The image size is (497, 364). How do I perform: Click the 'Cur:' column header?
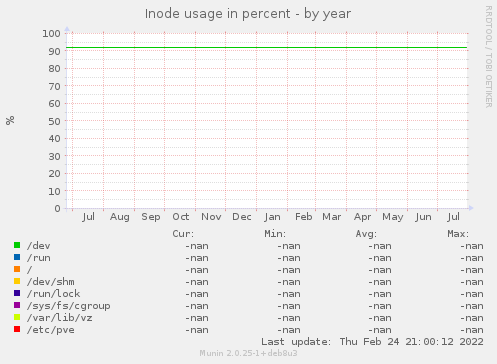point(183,234)
